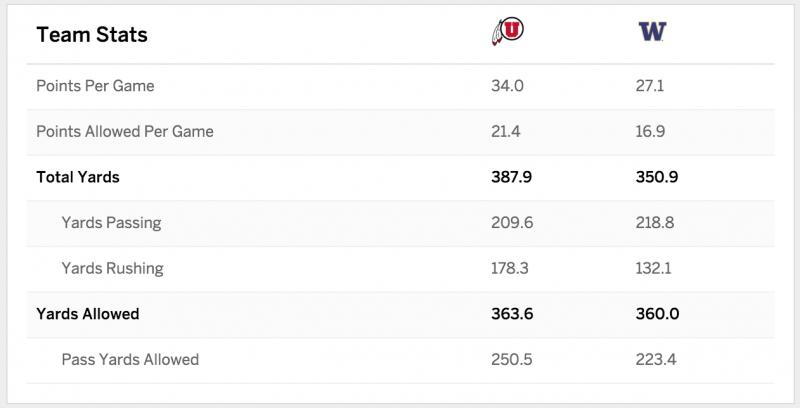Select the Total Yards row label
The image size is (800, 408).
pyautogui.click(x=78, y=177)
